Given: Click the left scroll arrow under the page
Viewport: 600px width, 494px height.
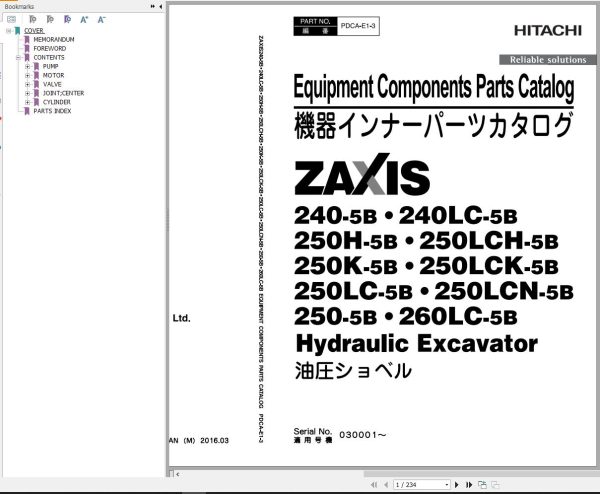Looking at the screenshot, I should click(178, 474).
